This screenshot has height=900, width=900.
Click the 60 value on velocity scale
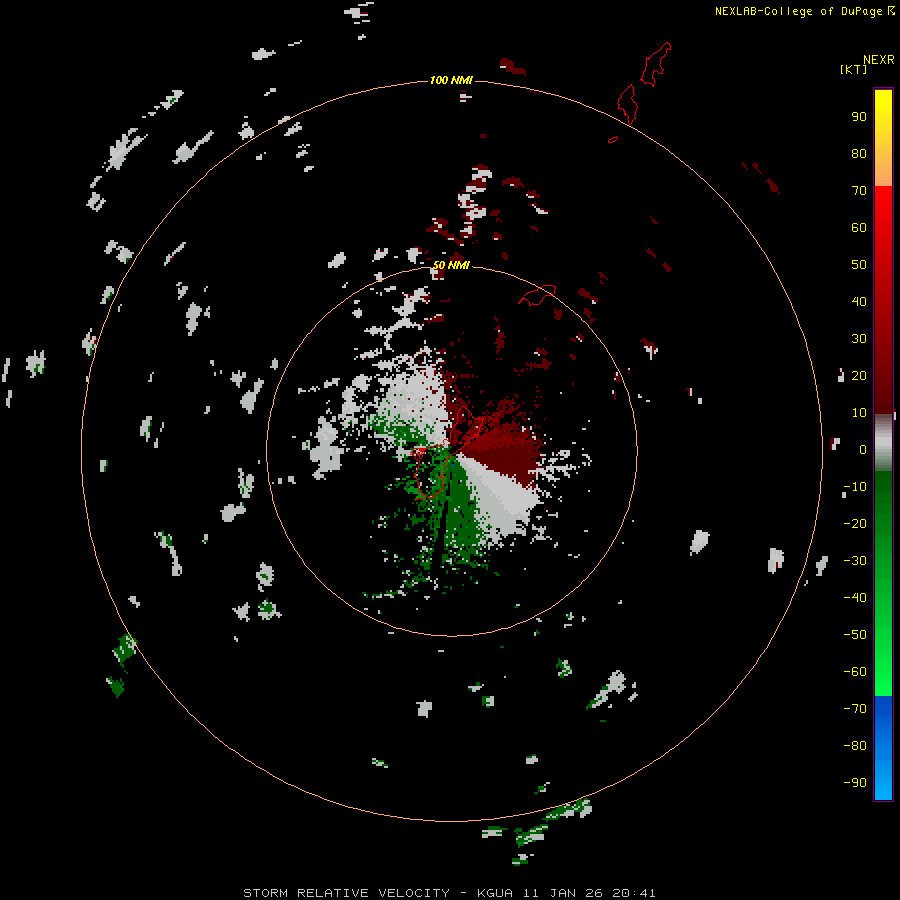(x=859, y=228)
